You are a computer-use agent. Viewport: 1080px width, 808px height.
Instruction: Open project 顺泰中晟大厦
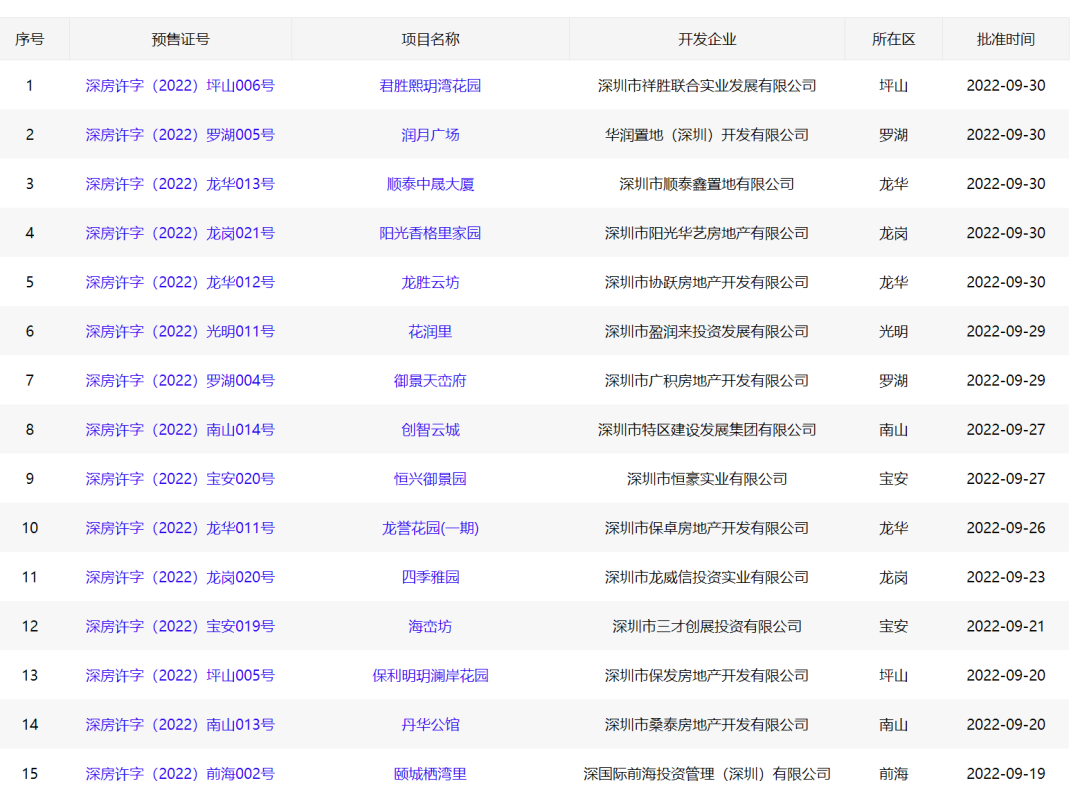[430, 184]
